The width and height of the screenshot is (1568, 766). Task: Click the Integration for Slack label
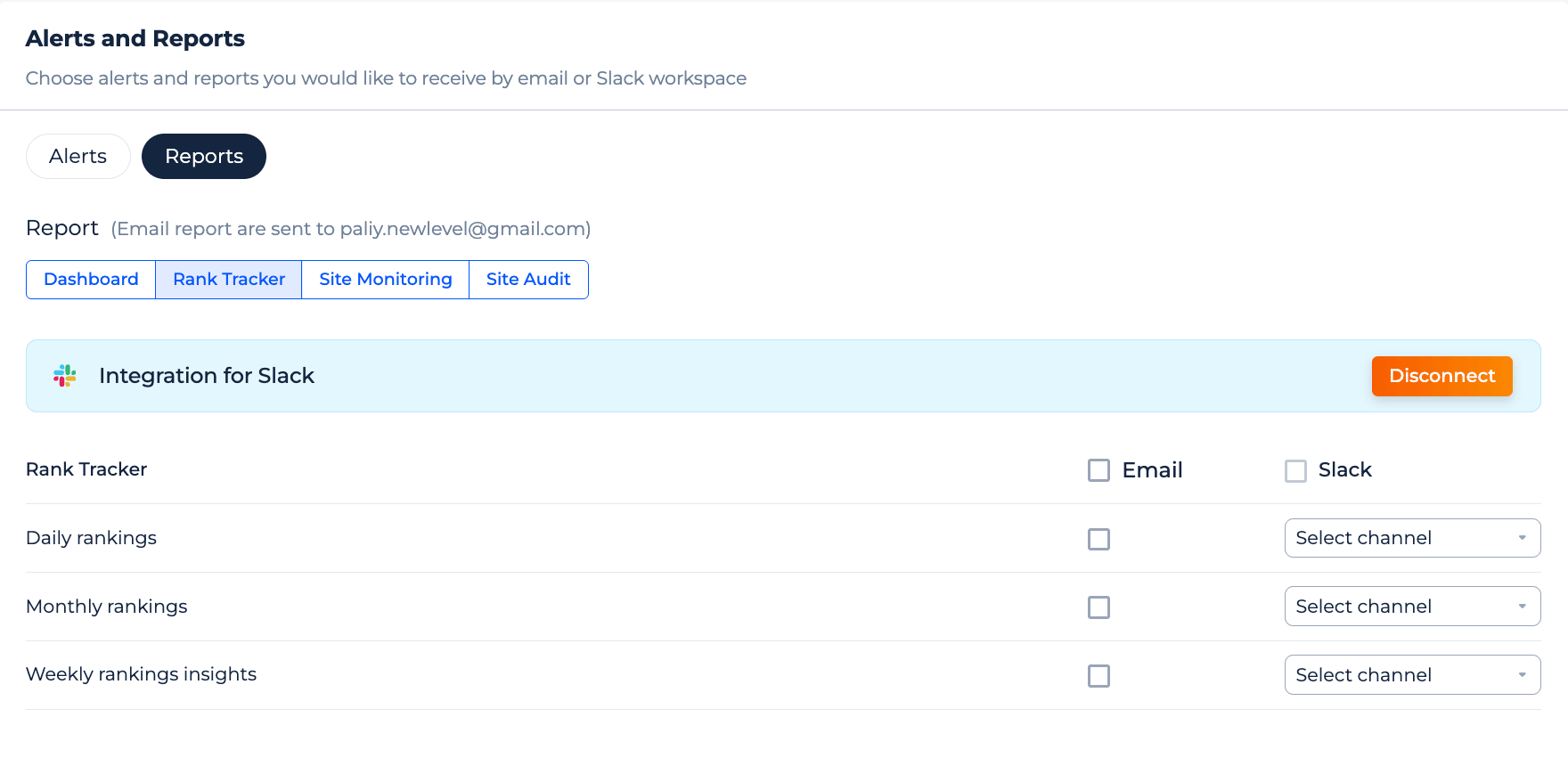(x=207, y=376)
